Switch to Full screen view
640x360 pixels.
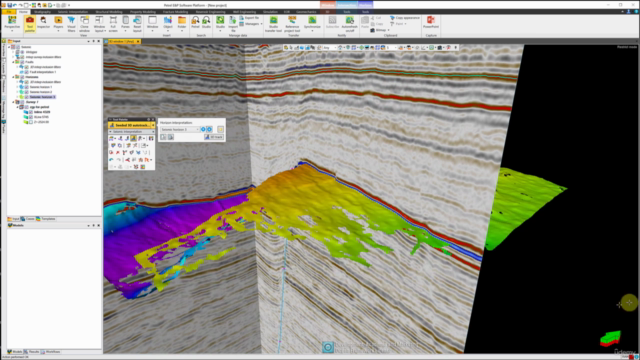point(113,24)
